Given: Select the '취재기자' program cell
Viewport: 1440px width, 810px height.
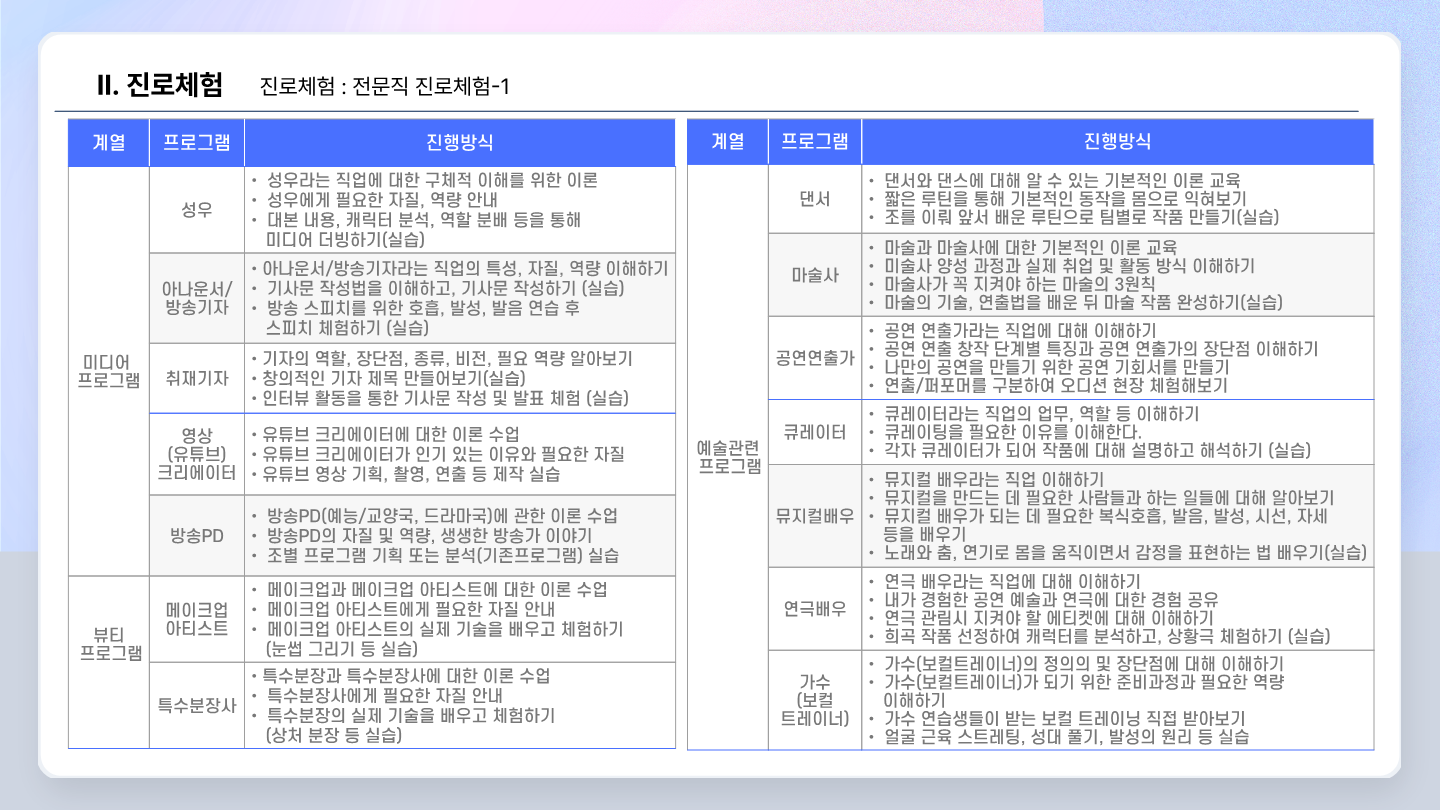Looking at the screenshot, I should point(197,378).
